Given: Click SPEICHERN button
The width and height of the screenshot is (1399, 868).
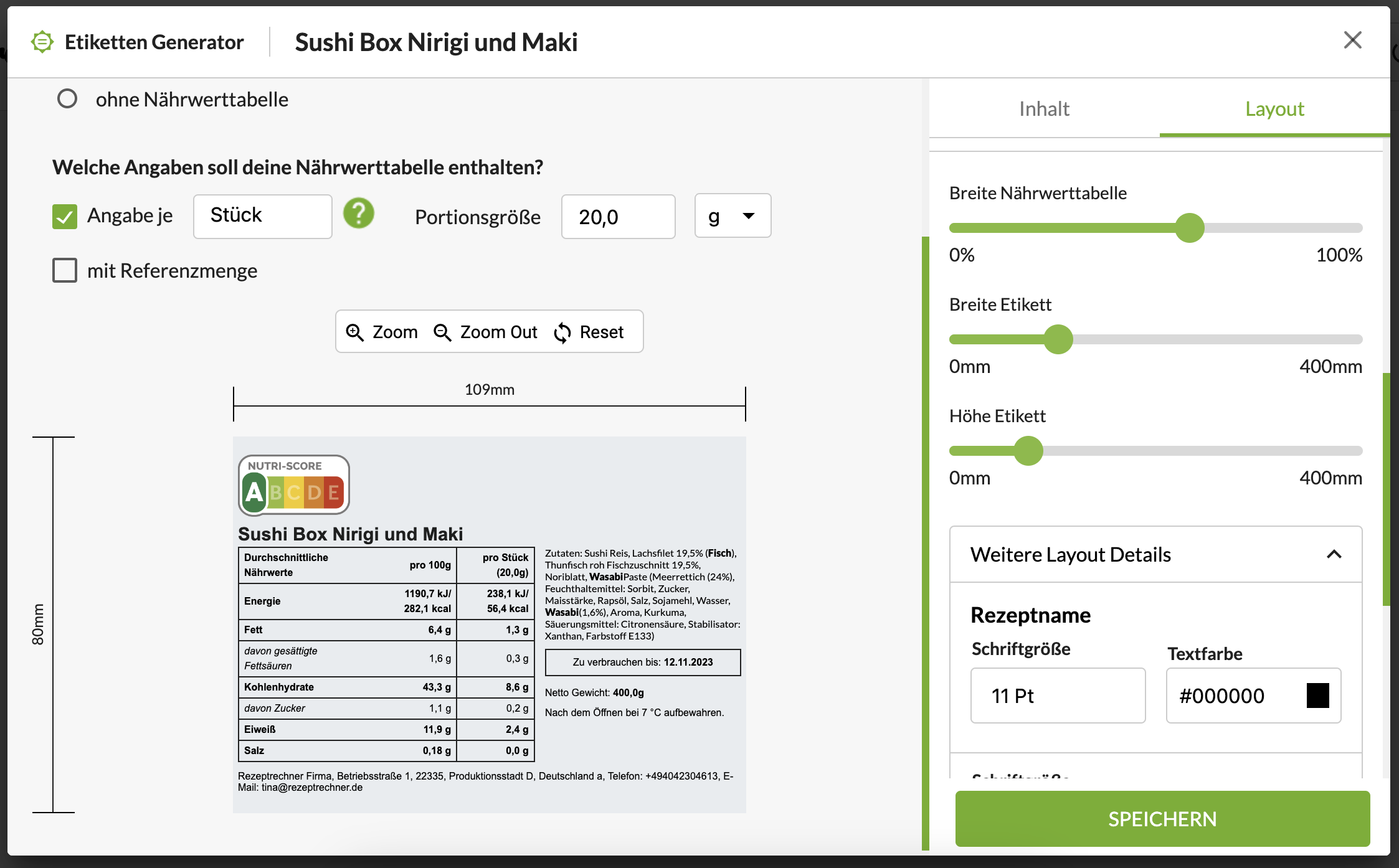Looking at the screenshot, I should pos(1162,819).
